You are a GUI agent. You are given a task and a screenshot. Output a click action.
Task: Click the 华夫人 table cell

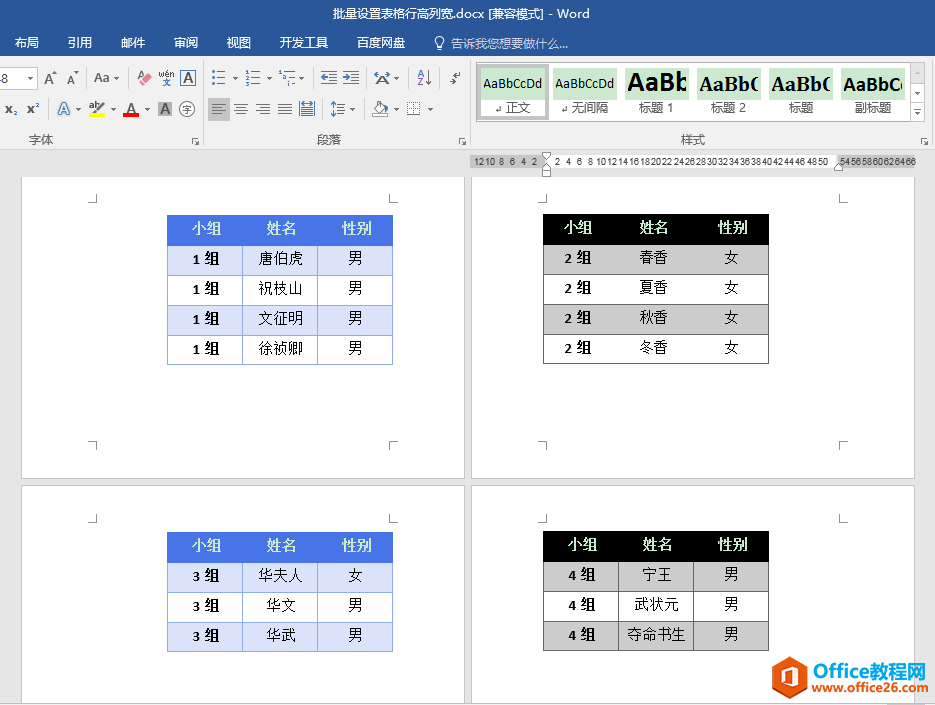click(x=280, y=576)
